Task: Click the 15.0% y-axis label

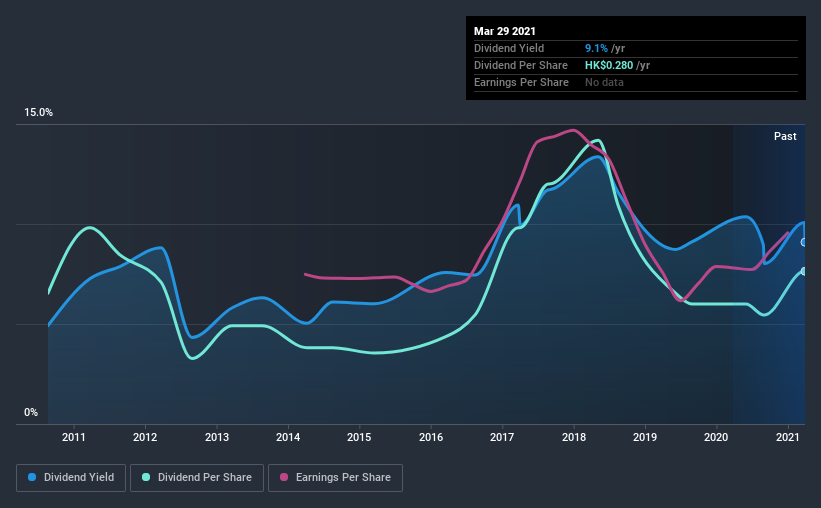Action: tap(38, 113)
